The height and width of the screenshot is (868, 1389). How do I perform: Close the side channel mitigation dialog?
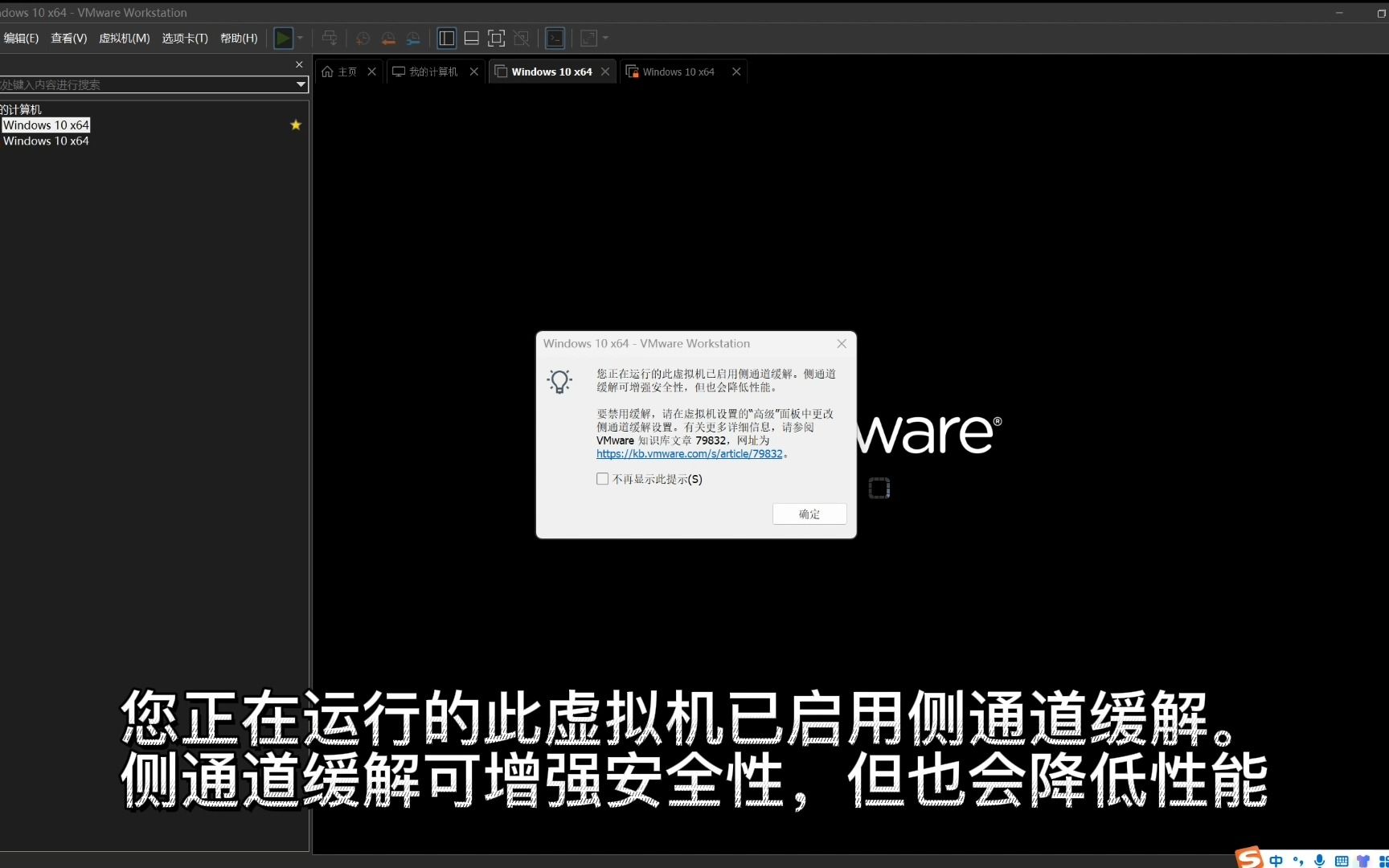pos(842,343)
